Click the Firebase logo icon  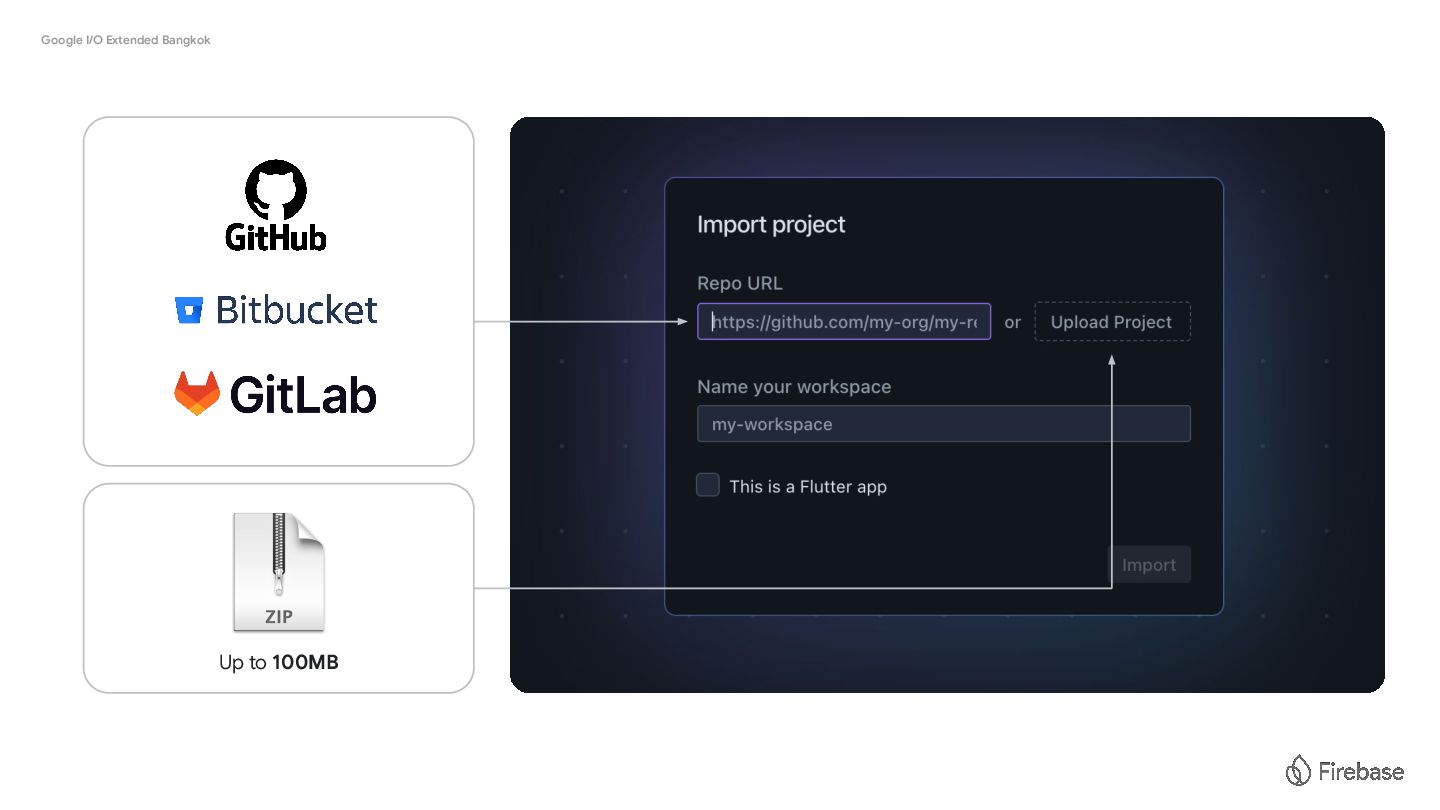(1298, 771)
